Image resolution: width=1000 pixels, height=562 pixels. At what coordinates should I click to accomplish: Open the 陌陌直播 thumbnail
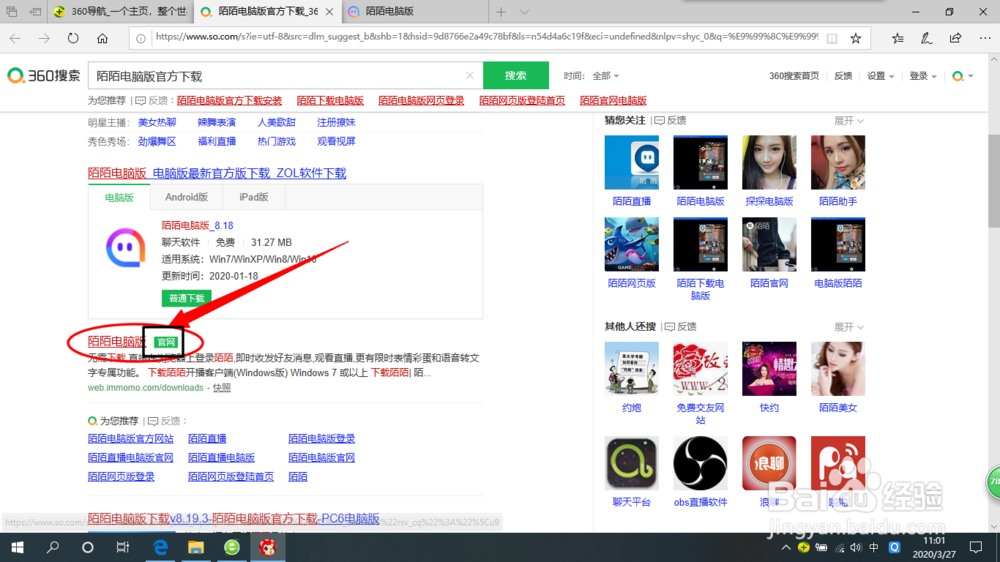(x=631, y=162)
